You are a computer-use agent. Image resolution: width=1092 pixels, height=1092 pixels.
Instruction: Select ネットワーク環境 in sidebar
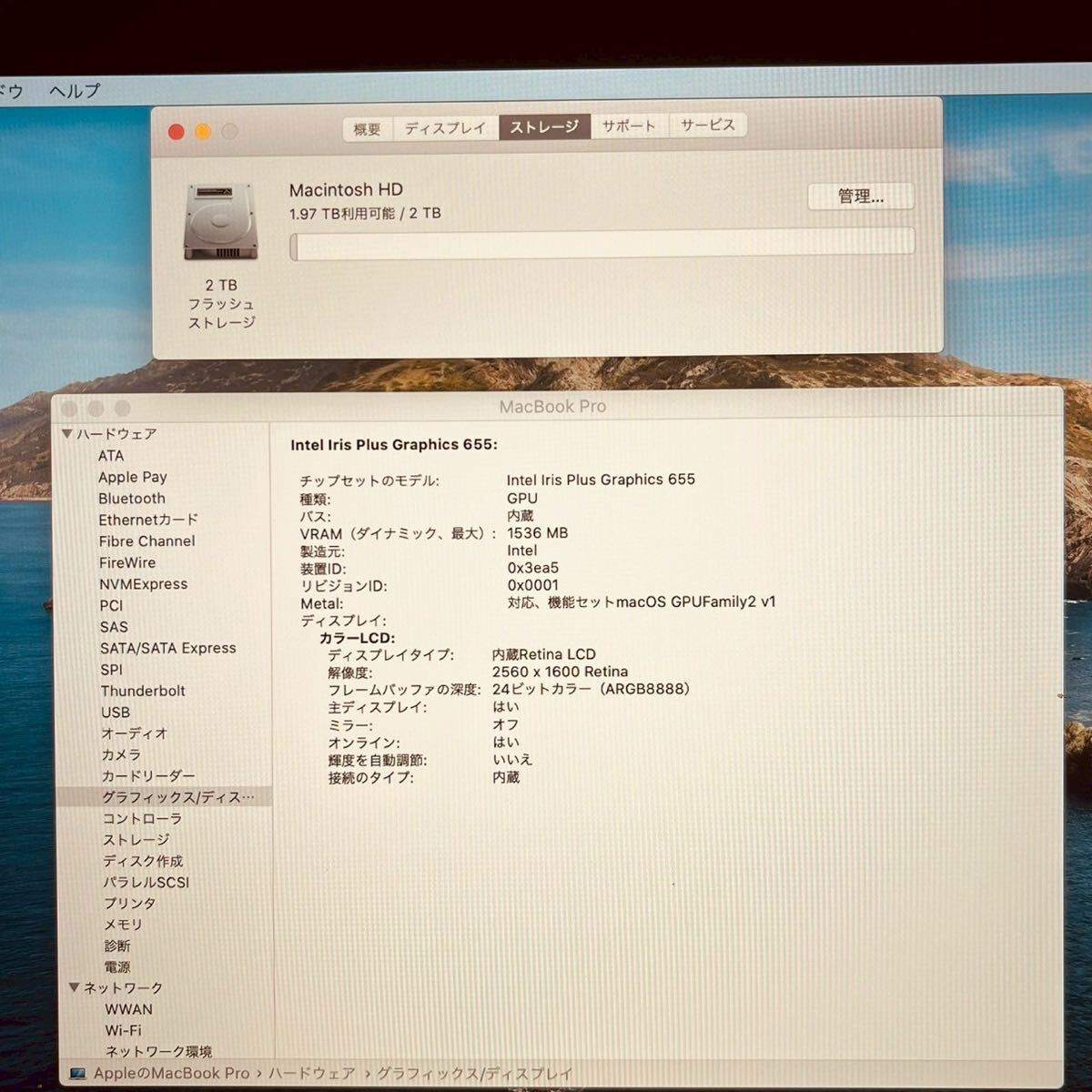158,1052
